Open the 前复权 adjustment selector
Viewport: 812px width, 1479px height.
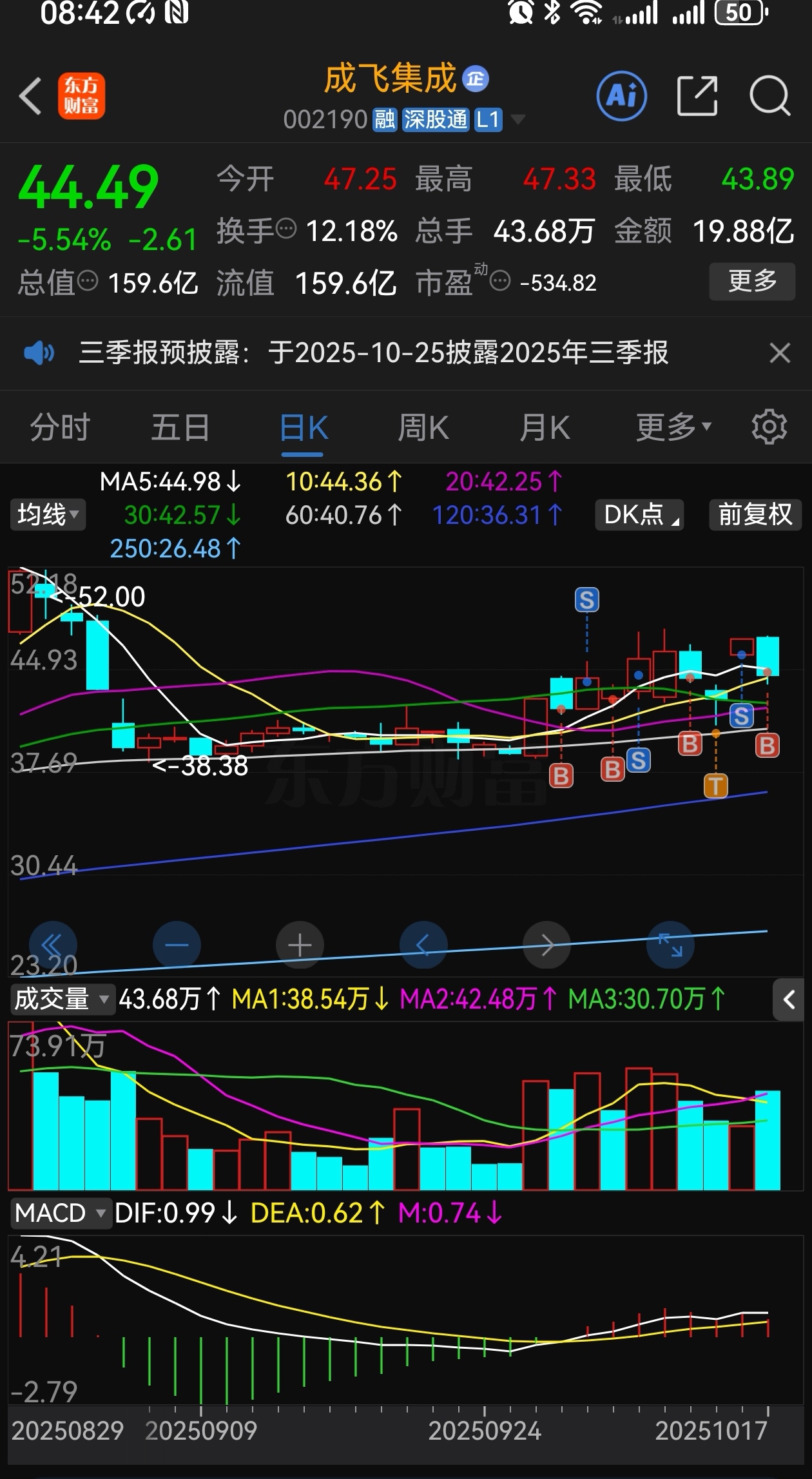(755, 514)
